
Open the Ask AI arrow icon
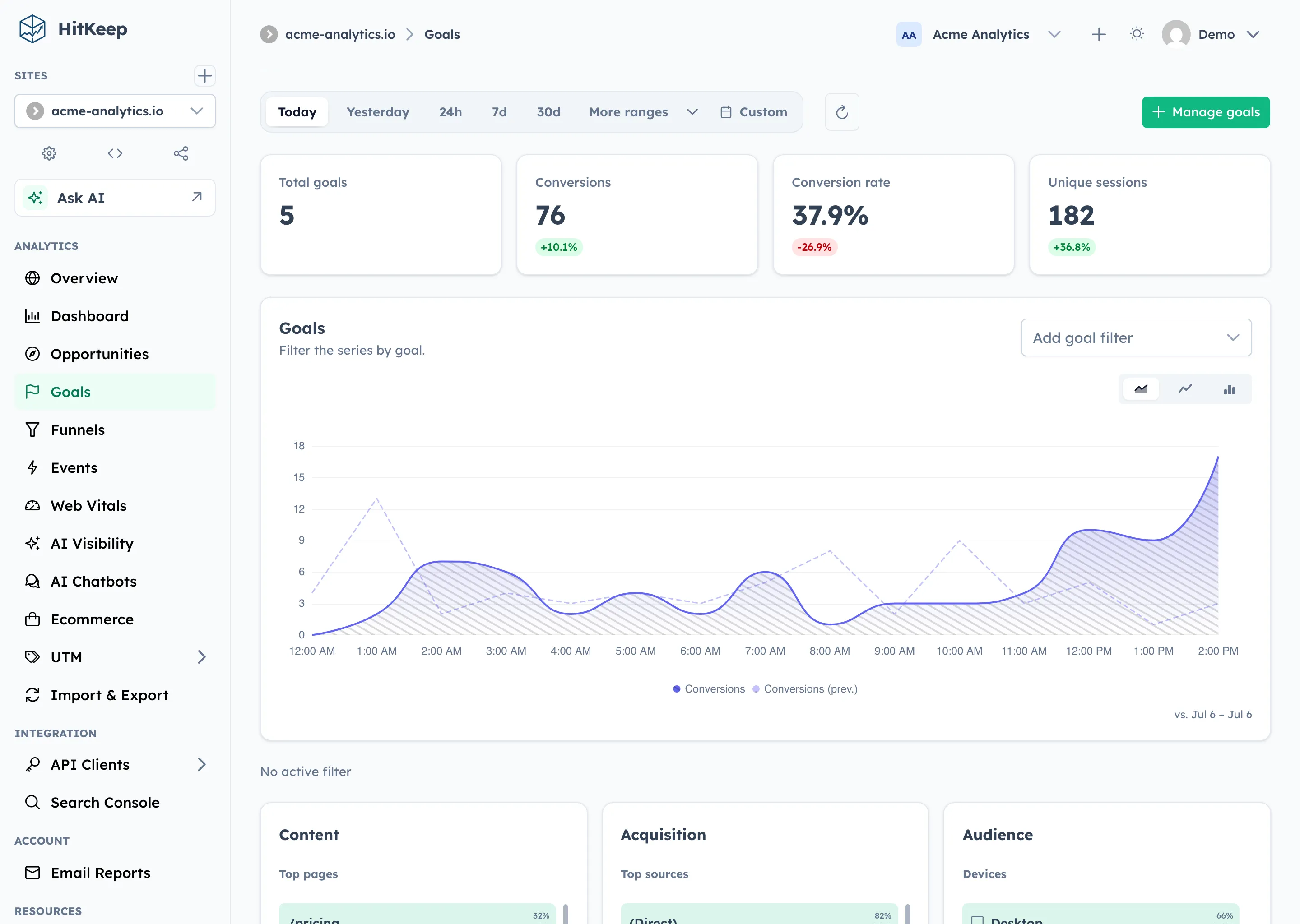[197, 197]
